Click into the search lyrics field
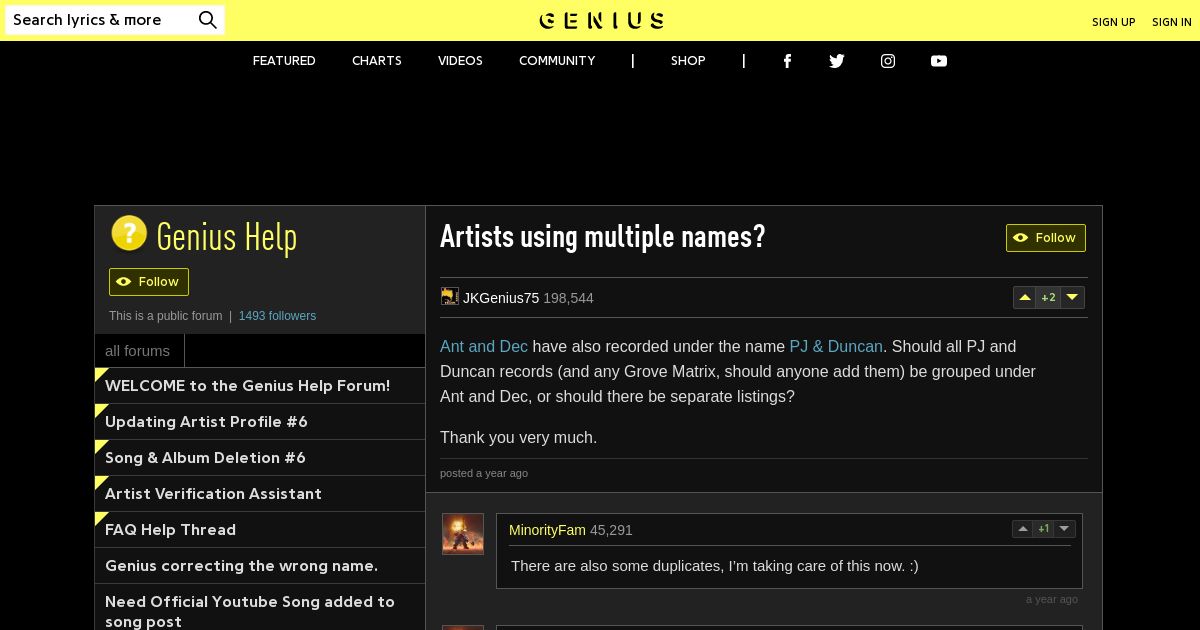 (100, 20)
